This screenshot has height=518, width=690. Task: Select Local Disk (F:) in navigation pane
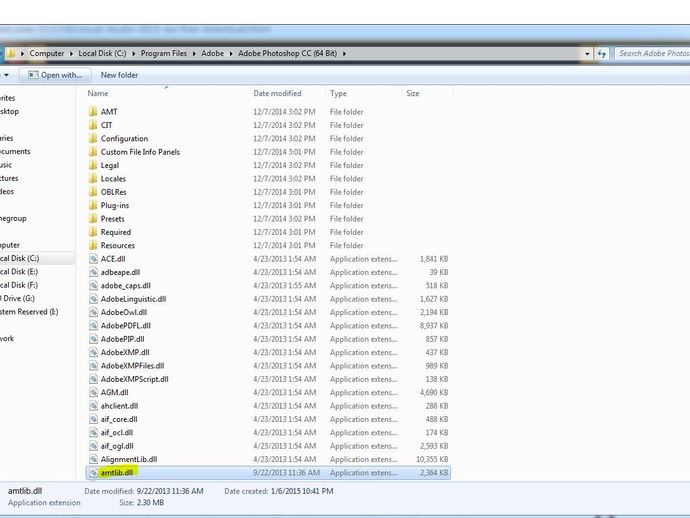(x=19, y=285)
